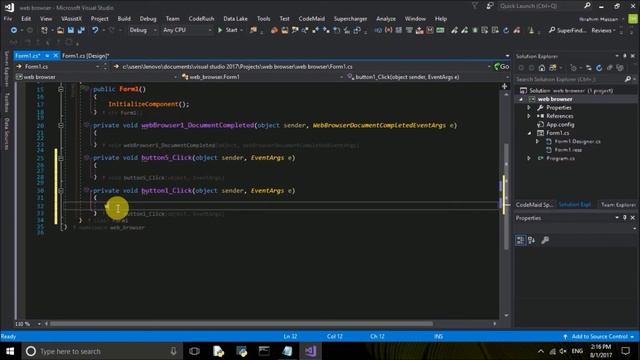The image size is (640, 360).
Task: Click the Property Pages wrench icon
Action: pyautogui.click(x=544, y=240)
